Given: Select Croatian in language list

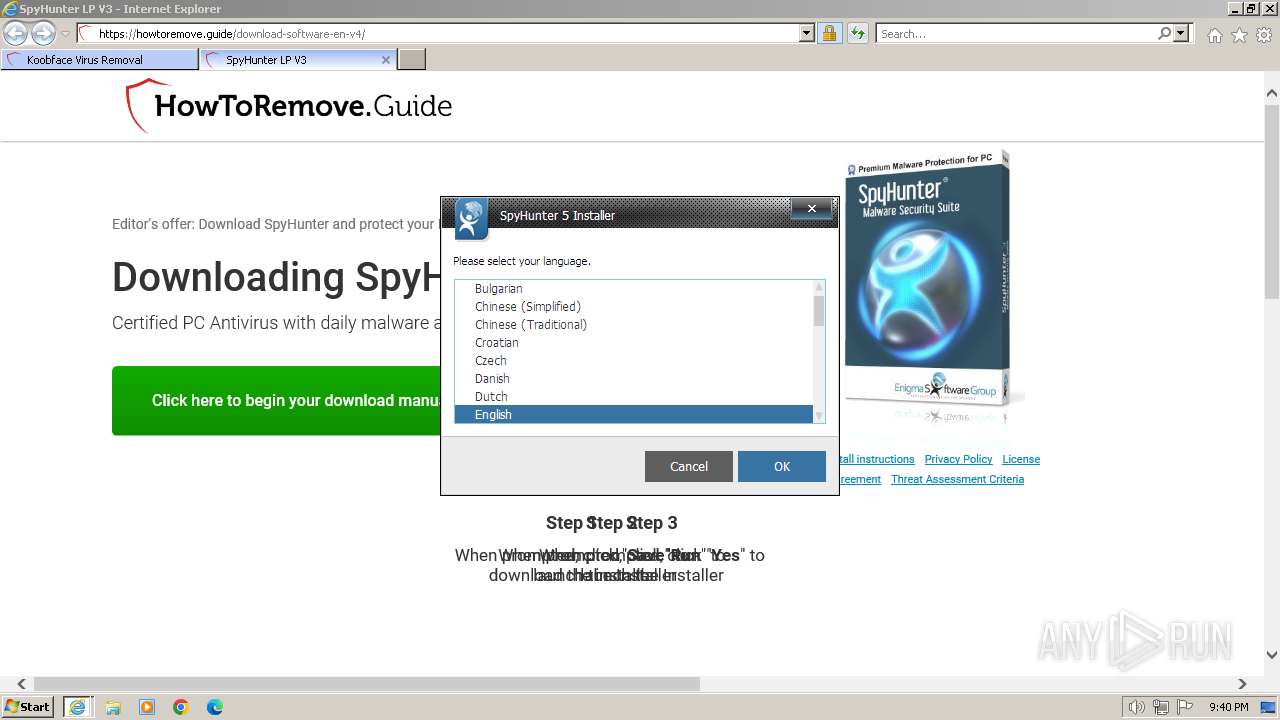Looking at the screenshot, I should tap(634, 343).
